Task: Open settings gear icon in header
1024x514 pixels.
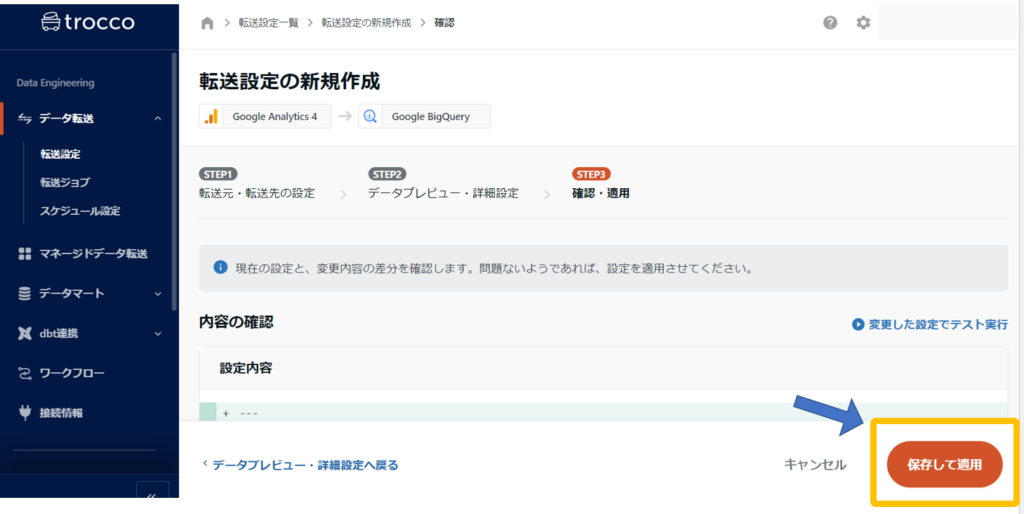Action: click(863, 23)
